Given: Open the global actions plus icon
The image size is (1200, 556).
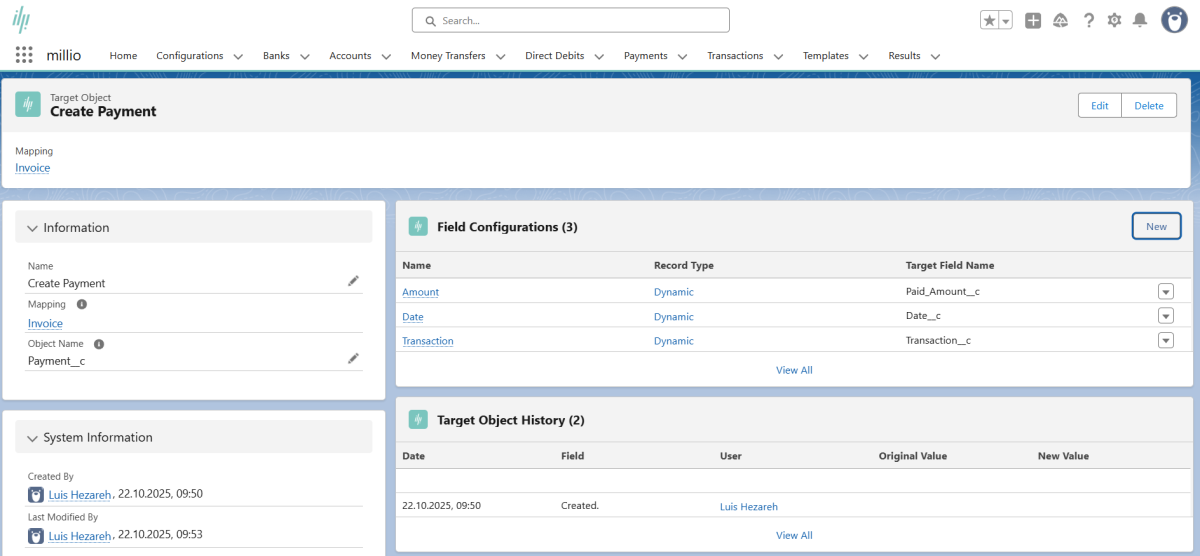Looking at the screenshot, I should coord(1033,21).
